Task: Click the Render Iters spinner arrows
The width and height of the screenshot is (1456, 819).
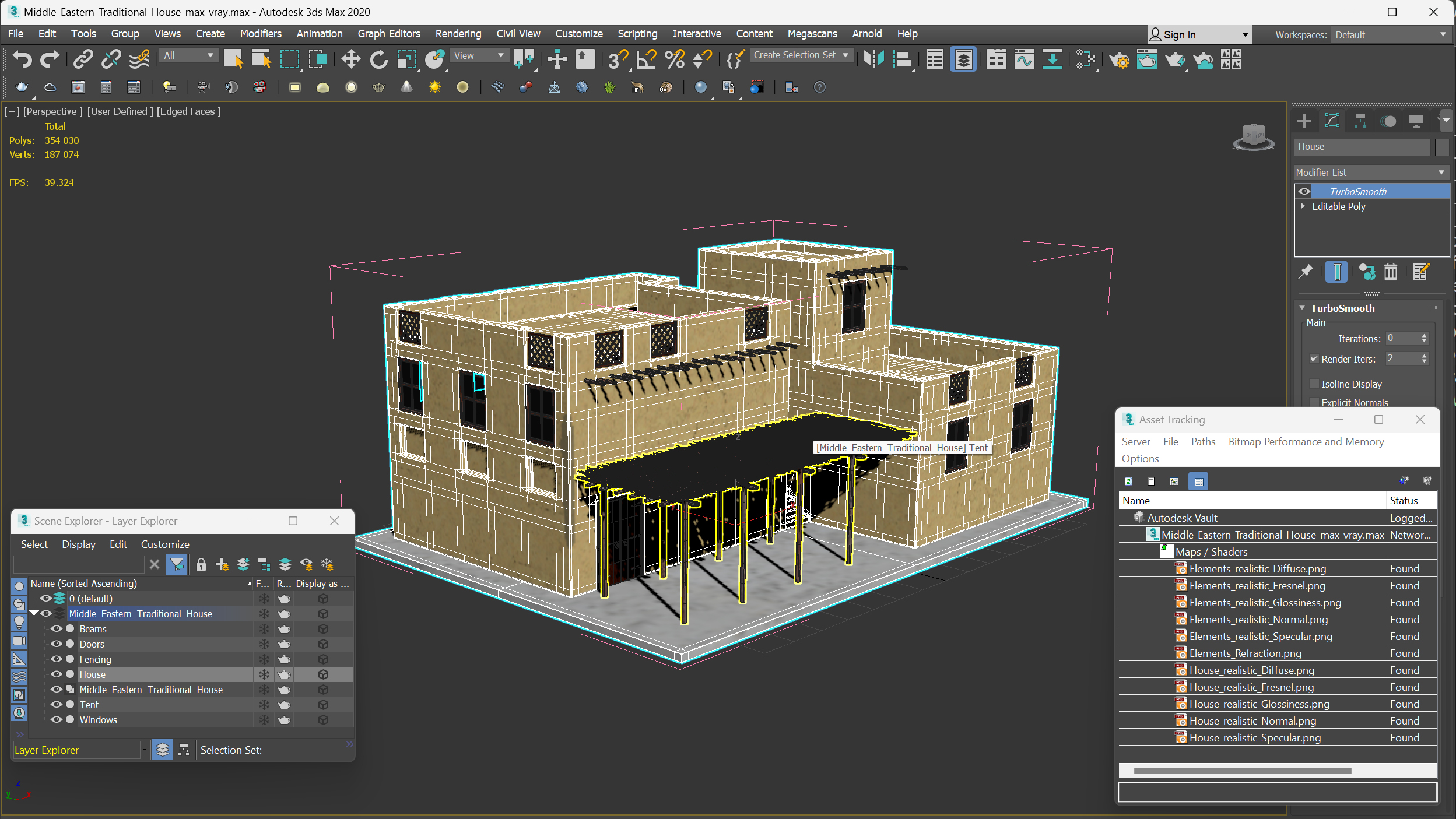Action: tap(1424, 359)
